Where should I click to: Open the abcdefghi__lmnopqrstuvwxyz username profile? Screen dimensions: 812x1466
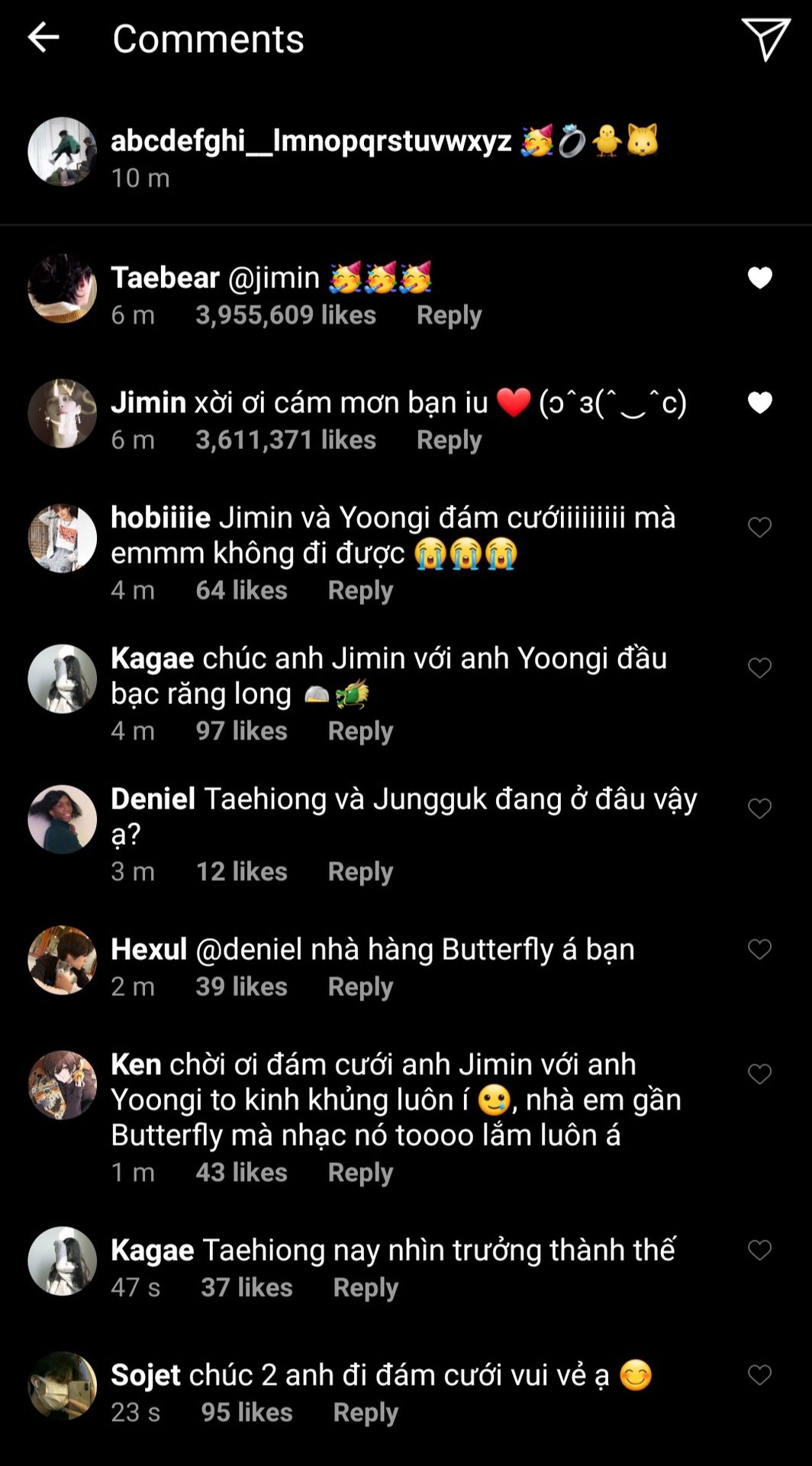pyautogui.click(x=311, y=141)
